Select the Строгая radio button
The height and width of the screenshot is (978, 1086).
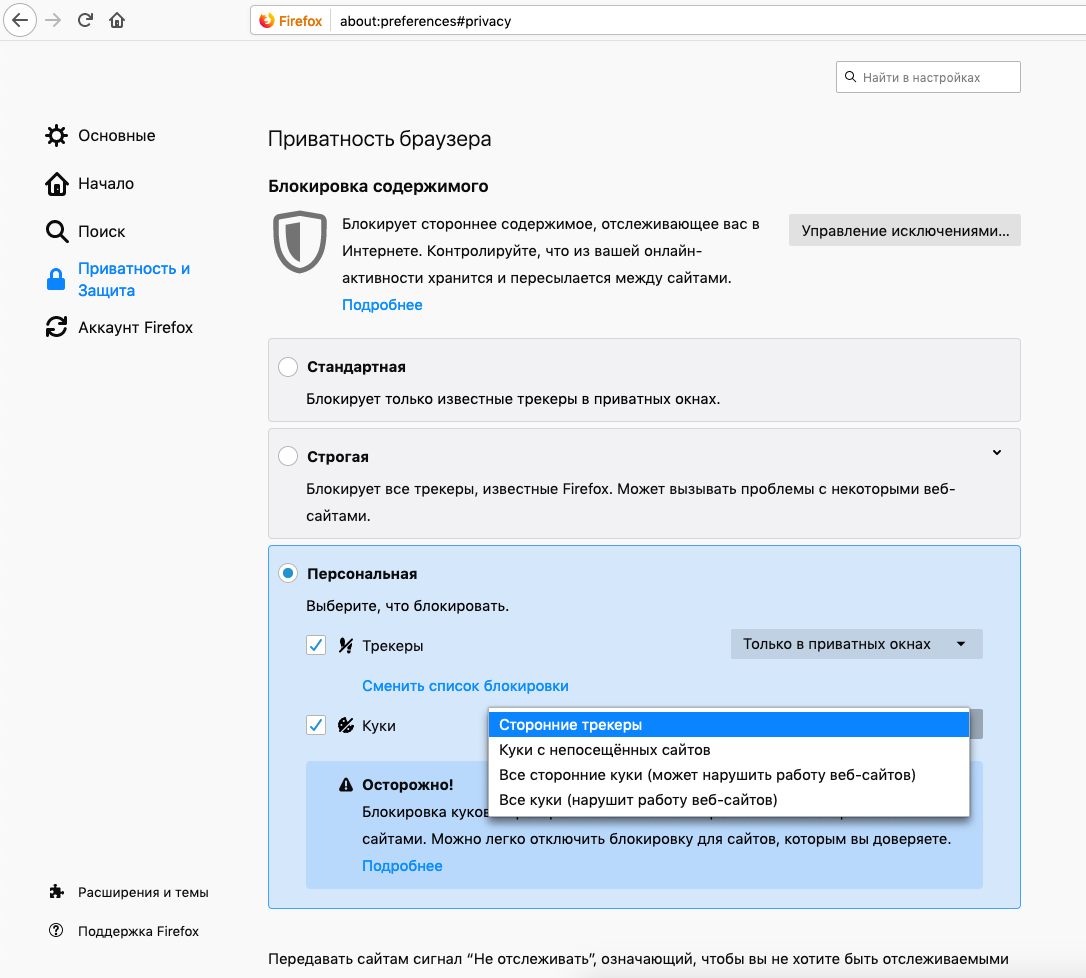coord(288,457)
